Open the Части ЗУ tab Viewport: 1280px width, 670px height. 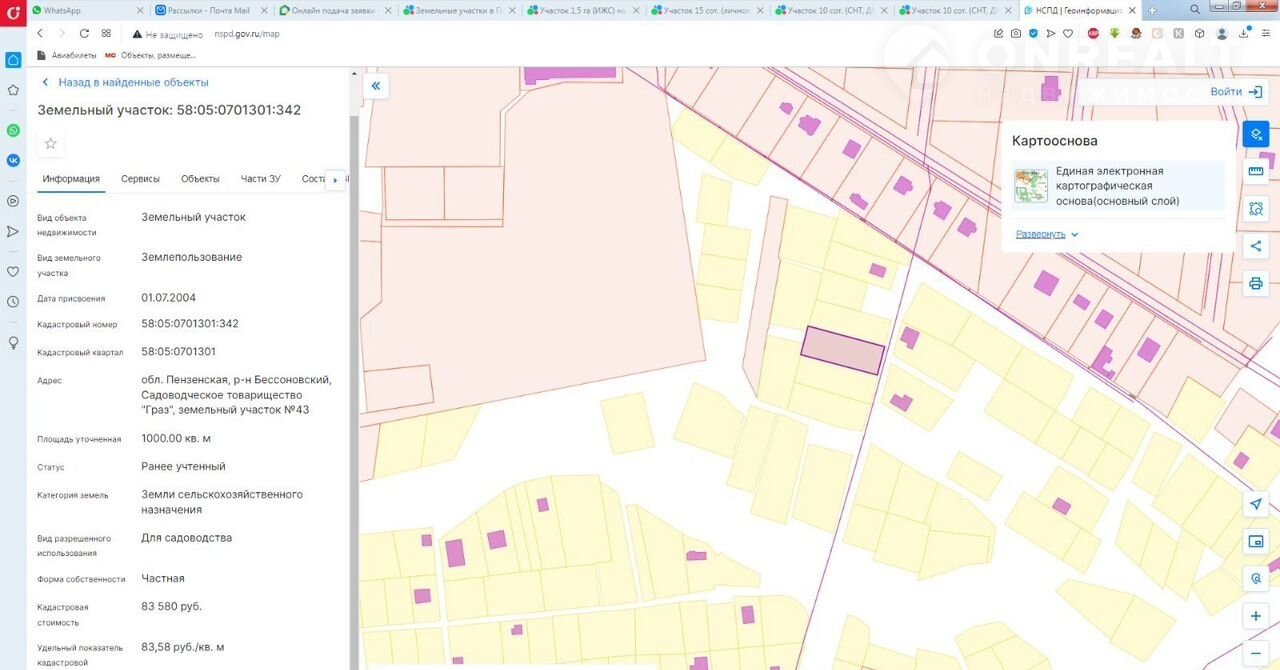click(x=260, y=179)
